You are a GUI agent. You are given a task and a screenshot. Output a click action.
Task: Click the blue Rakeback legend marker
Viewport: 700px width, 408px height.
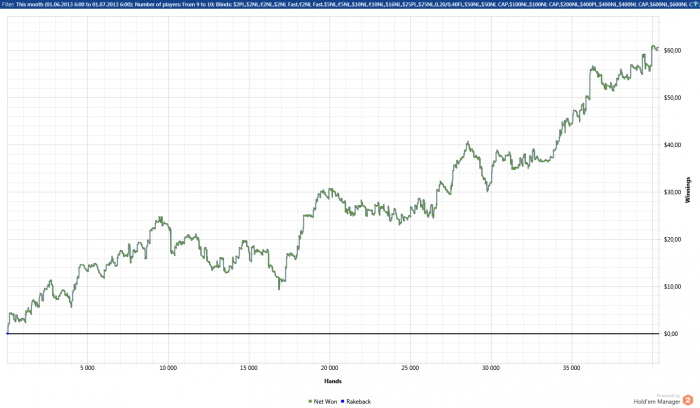click(342, 402)
